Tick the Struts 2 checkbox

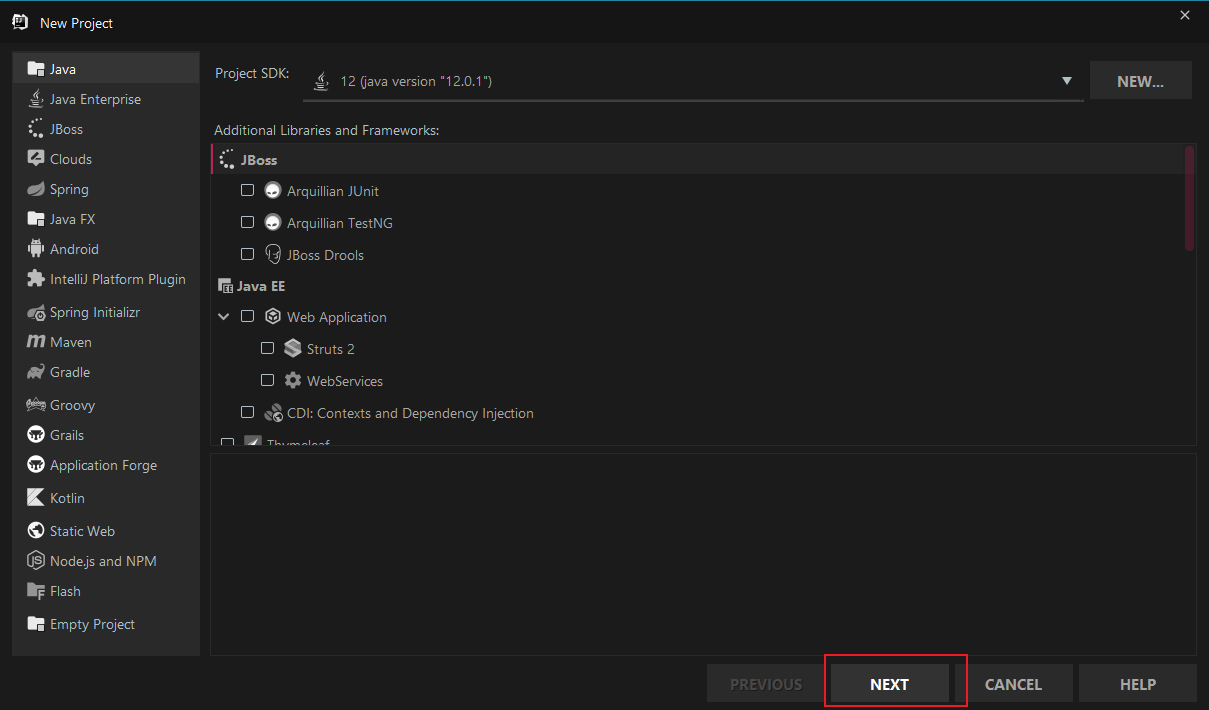point(267,349)
